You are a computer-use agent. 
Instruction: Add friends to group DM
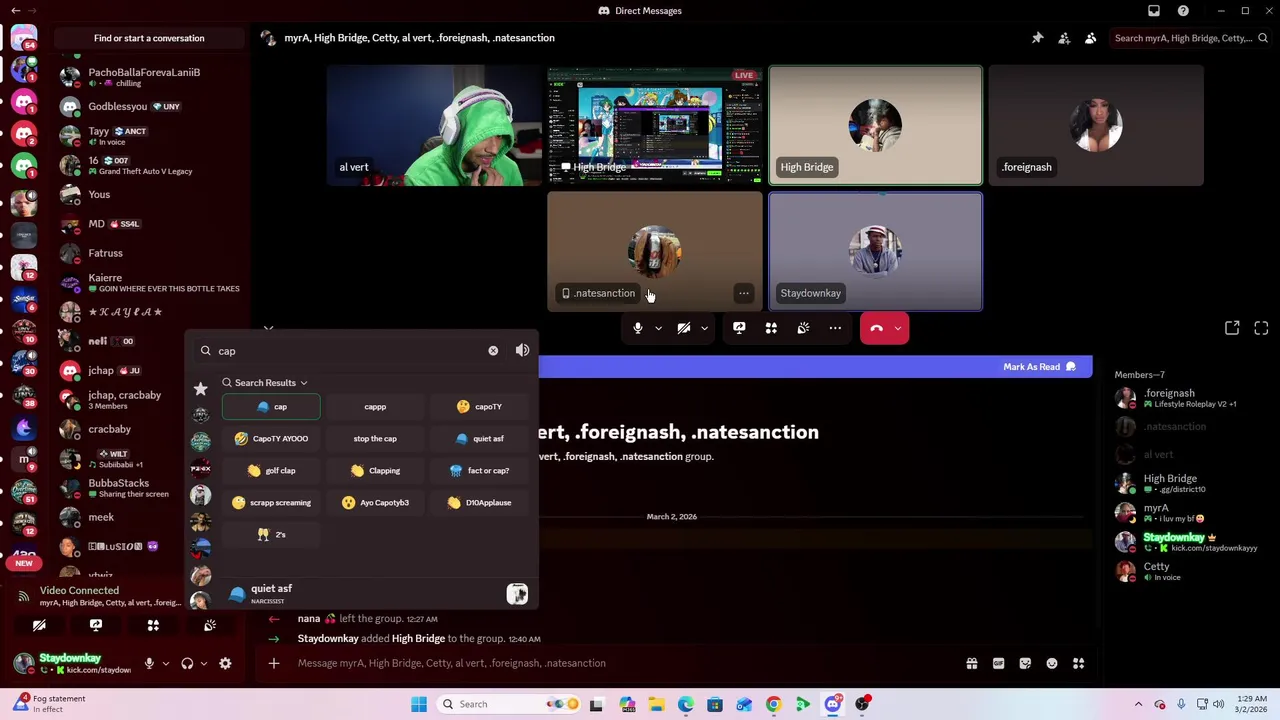tap(1064, 38)
